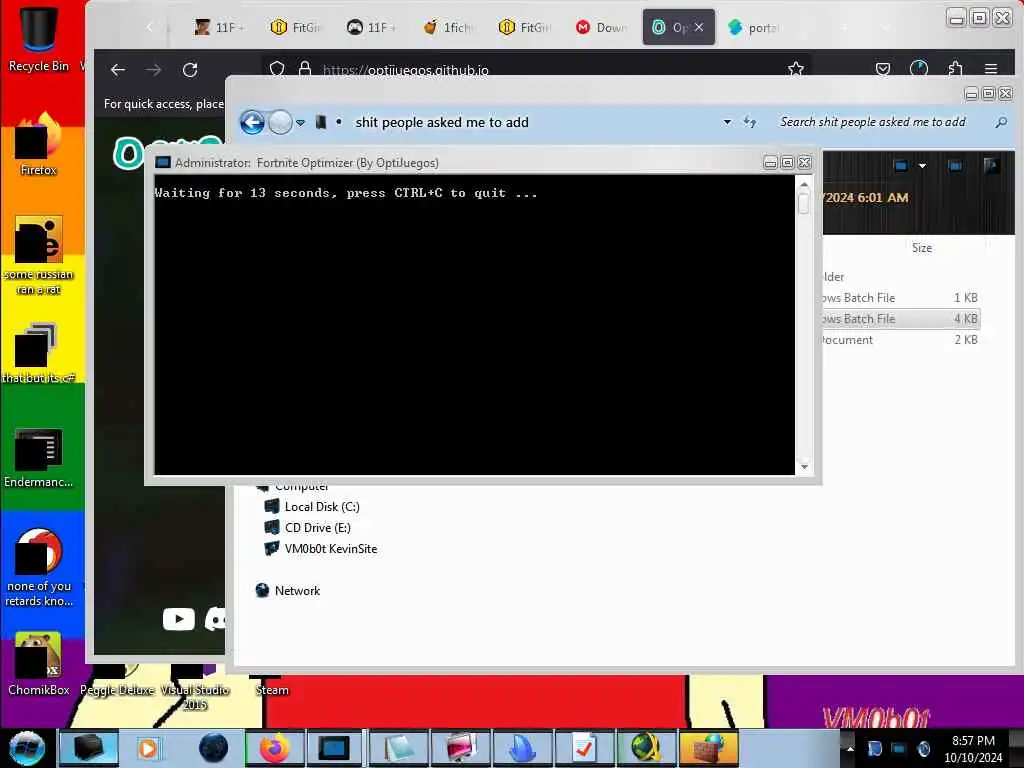Open the Firefox extensions puzzle icon
Screen dimensions: 1024x768
click(x=955, y=69)
